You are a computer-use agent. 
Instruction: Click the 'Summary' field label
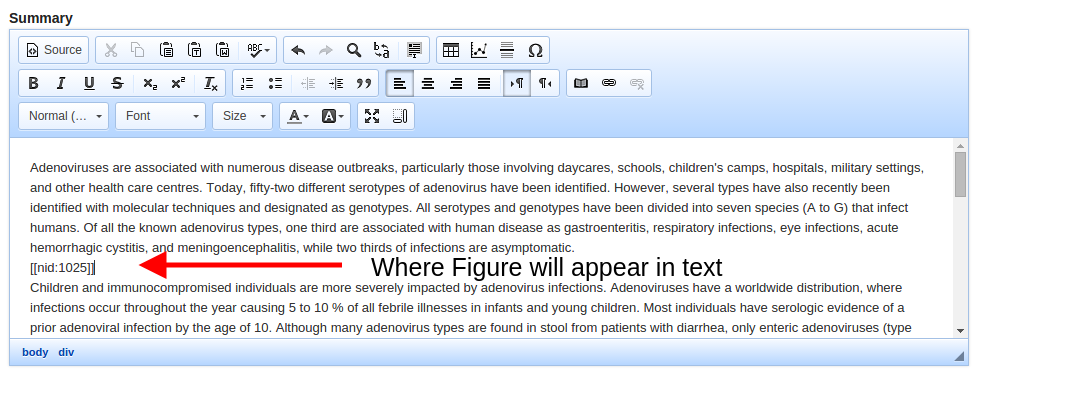(41, 19)
